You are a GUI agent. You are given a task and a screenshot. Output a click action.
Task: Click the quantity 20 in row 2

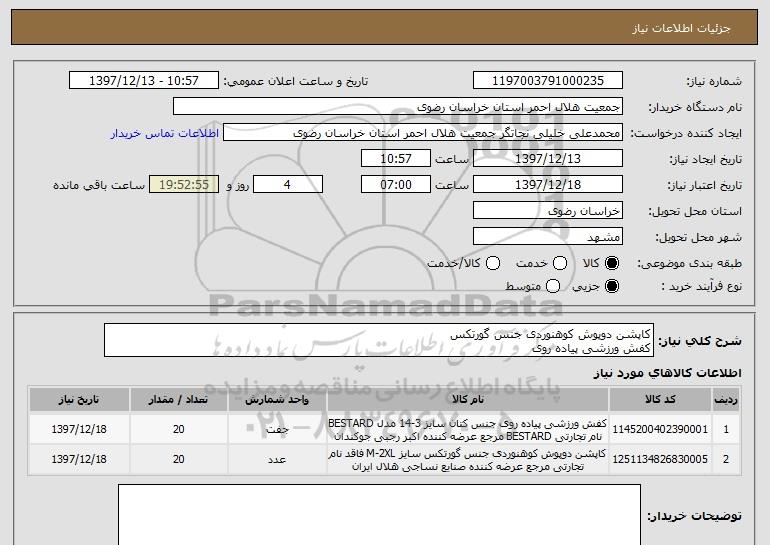point(178,459)
